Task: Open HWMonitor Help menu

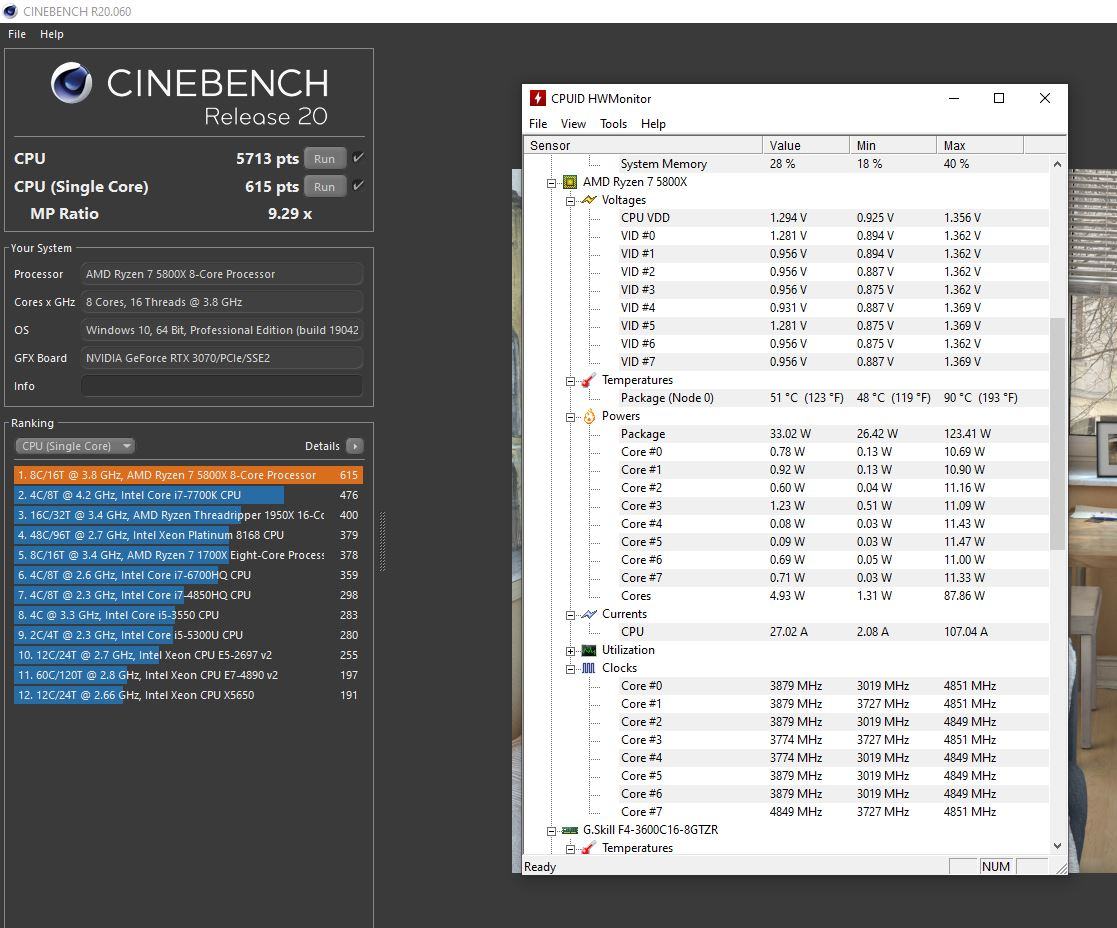Action: (653, 124)
